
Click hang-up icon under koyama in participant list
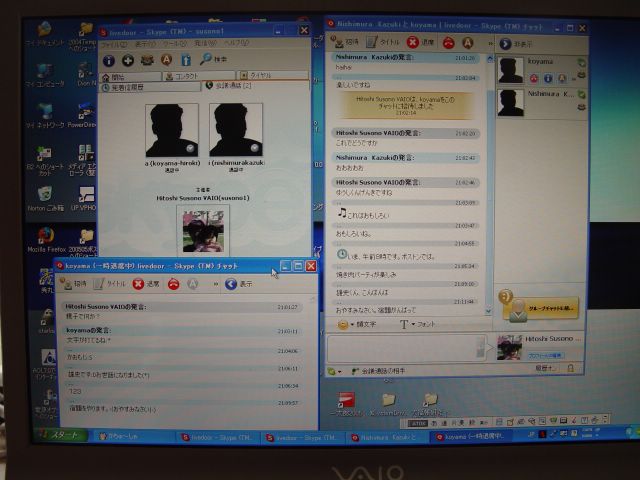(x=534, y=78)
